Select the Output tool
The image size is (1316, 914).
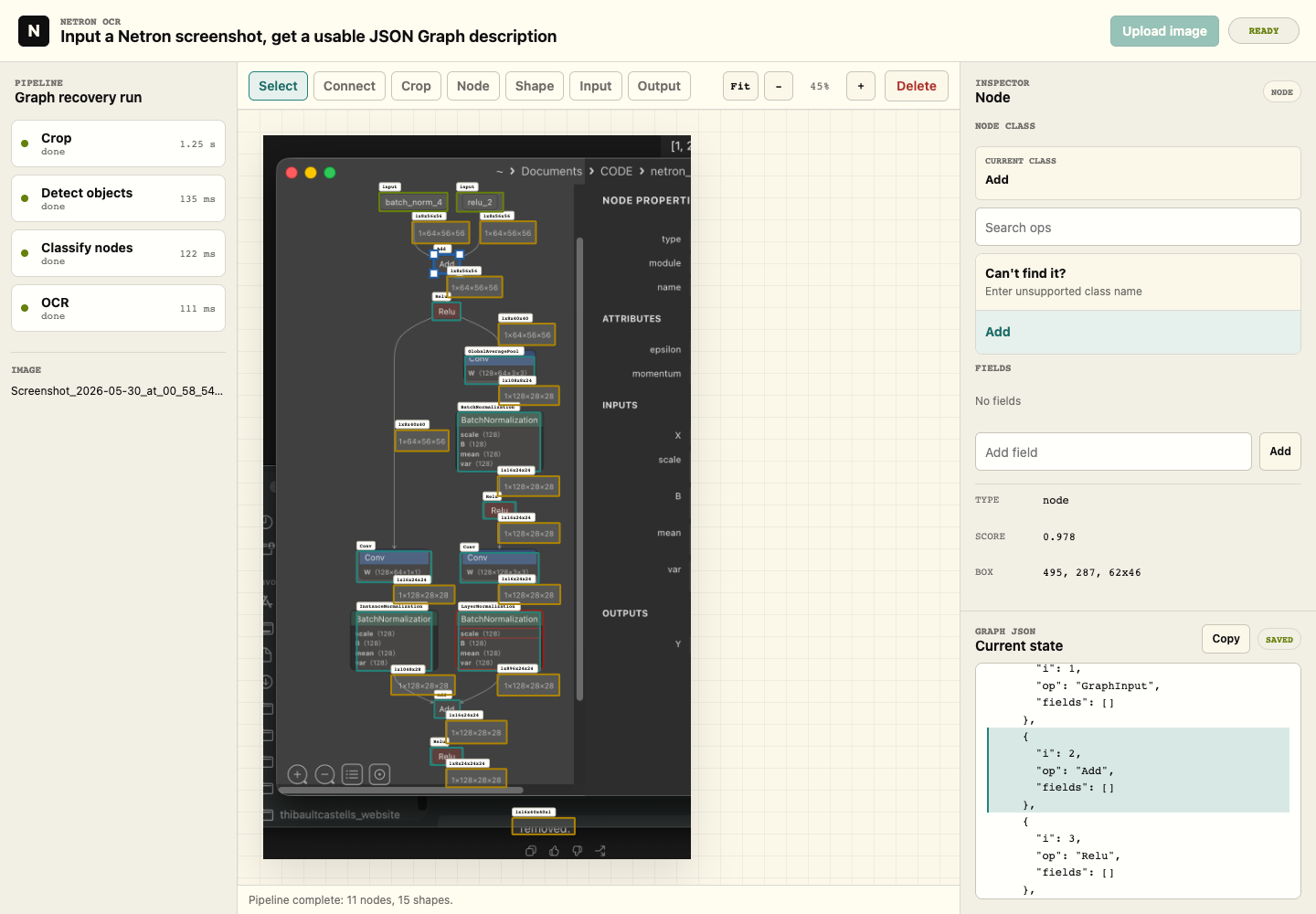click(x=659, y=86)
